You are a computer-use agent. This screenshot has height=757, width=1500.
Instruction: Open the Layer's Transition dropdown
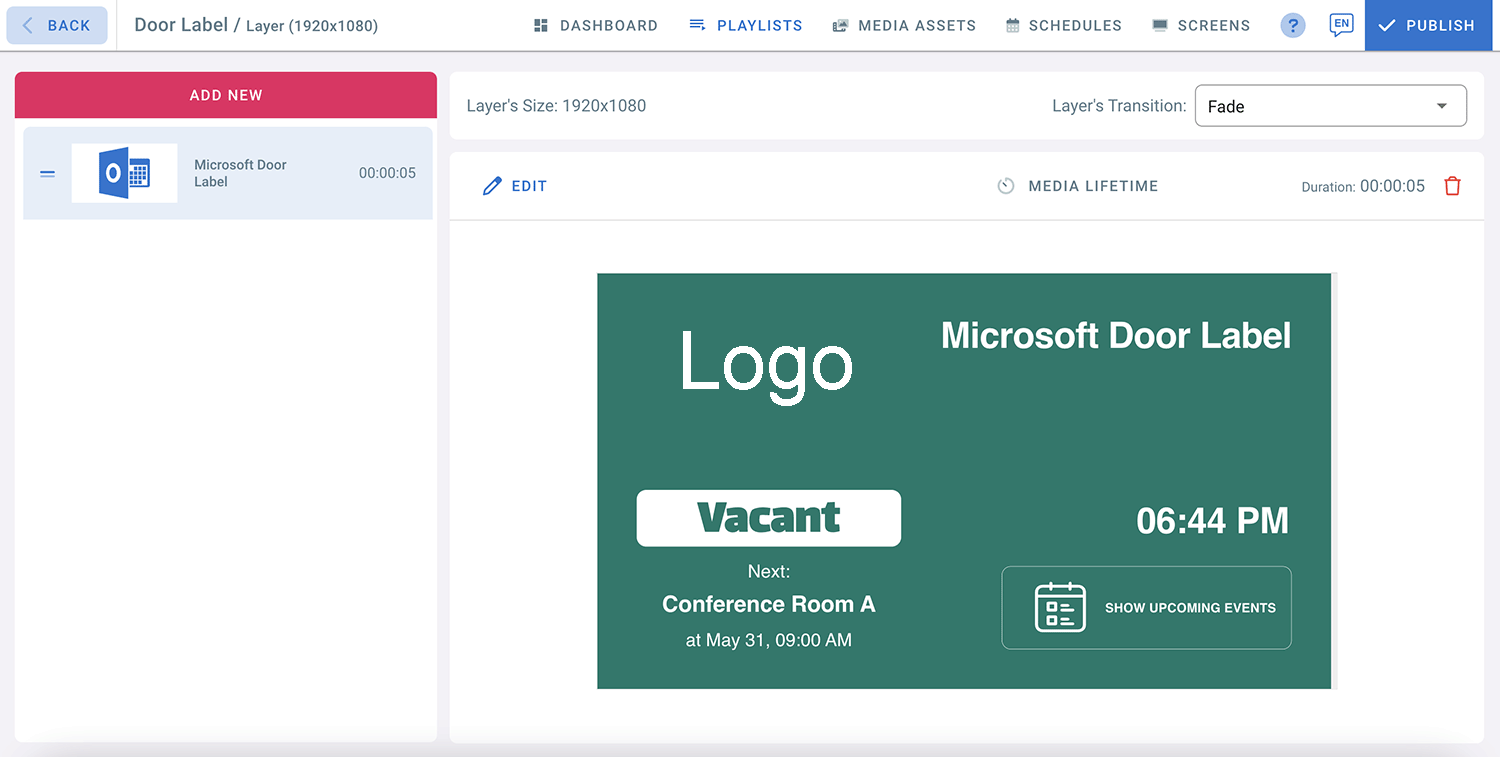tap(1330, 106)
